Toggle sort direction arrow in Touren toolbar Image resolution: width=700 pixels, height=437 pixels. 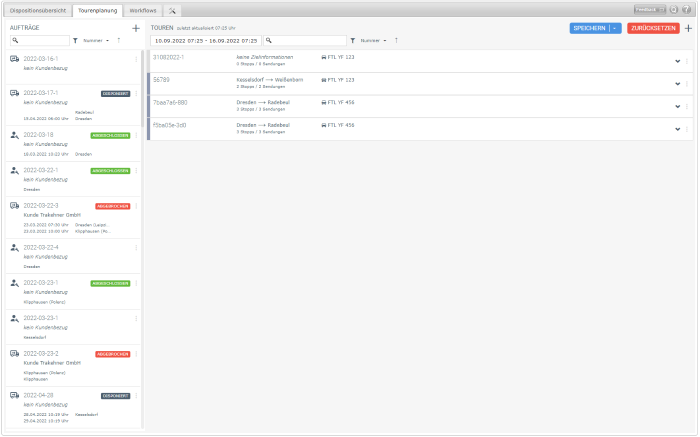[x=396, y=41]
